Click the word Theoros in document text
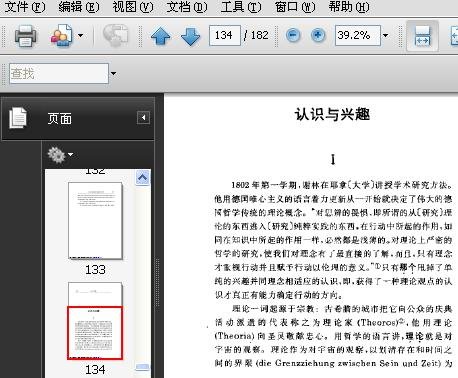The height and width of the screenshot is (378, 458). tap(378, 323)
